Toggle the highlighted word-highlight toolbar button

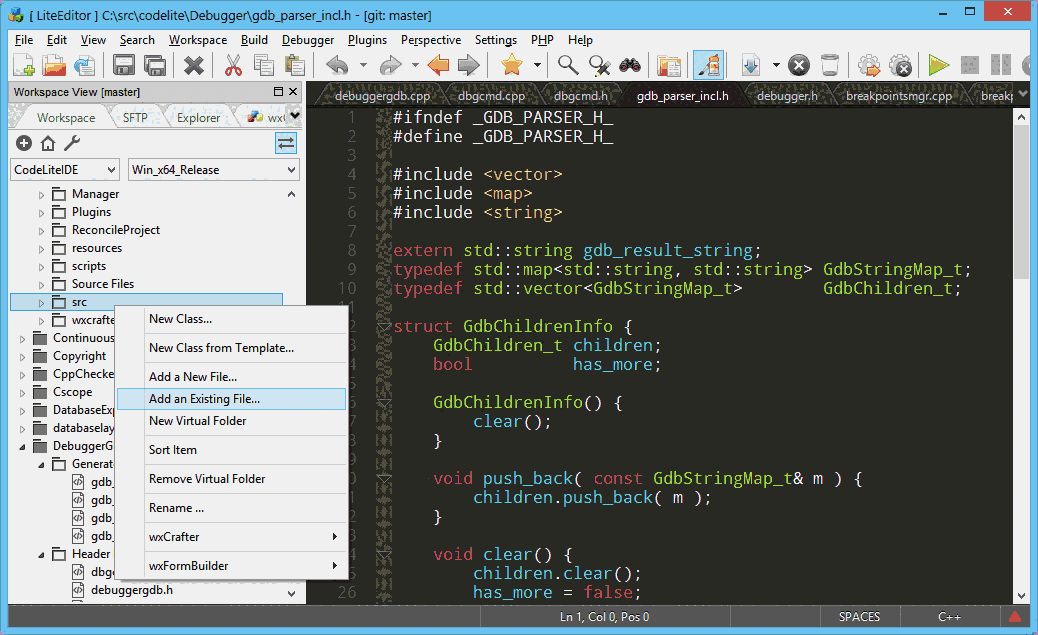point(709,65)
